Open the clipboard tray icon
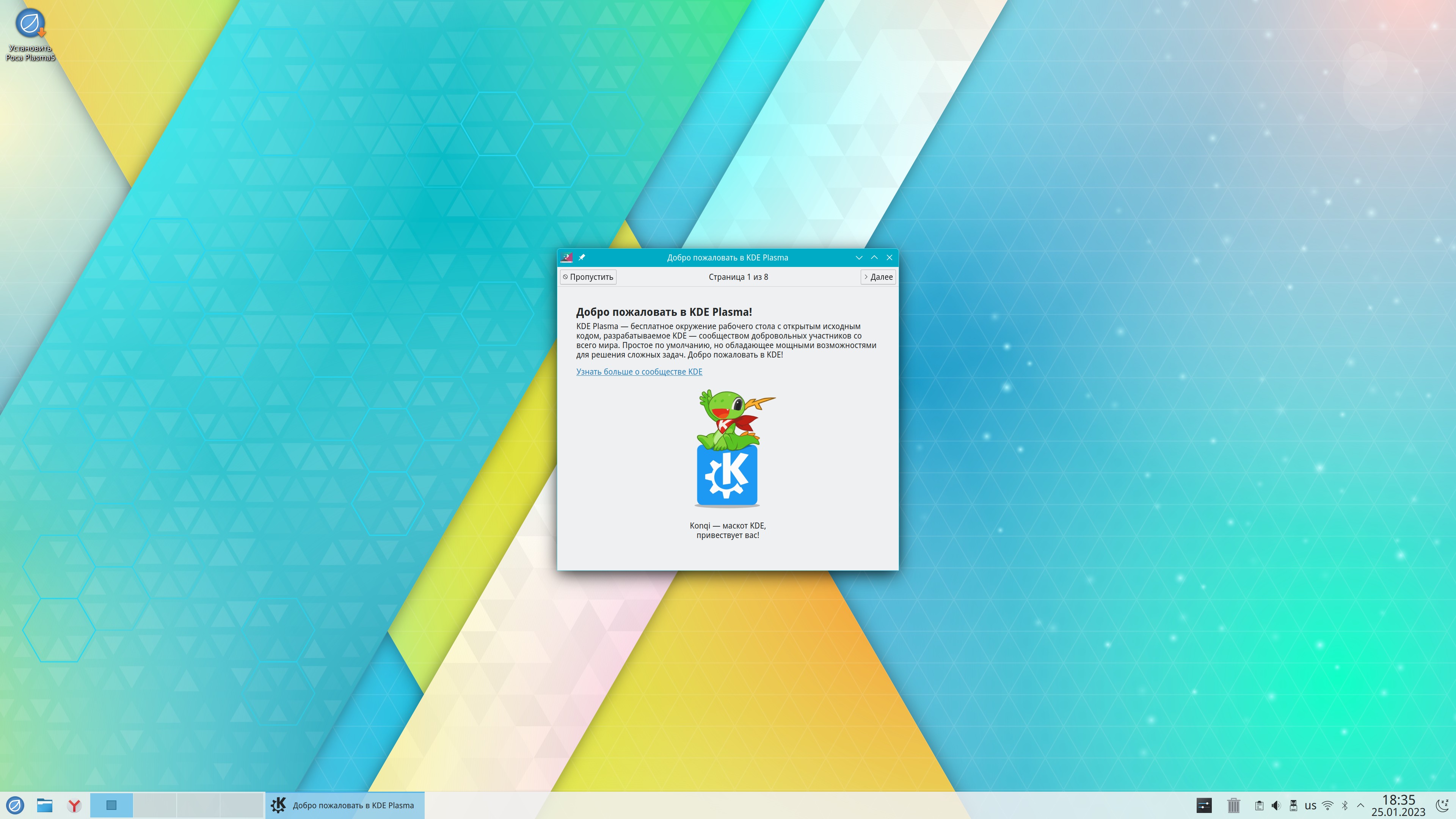Viewport: 1456px width, 819px height. coord(1259,805)
